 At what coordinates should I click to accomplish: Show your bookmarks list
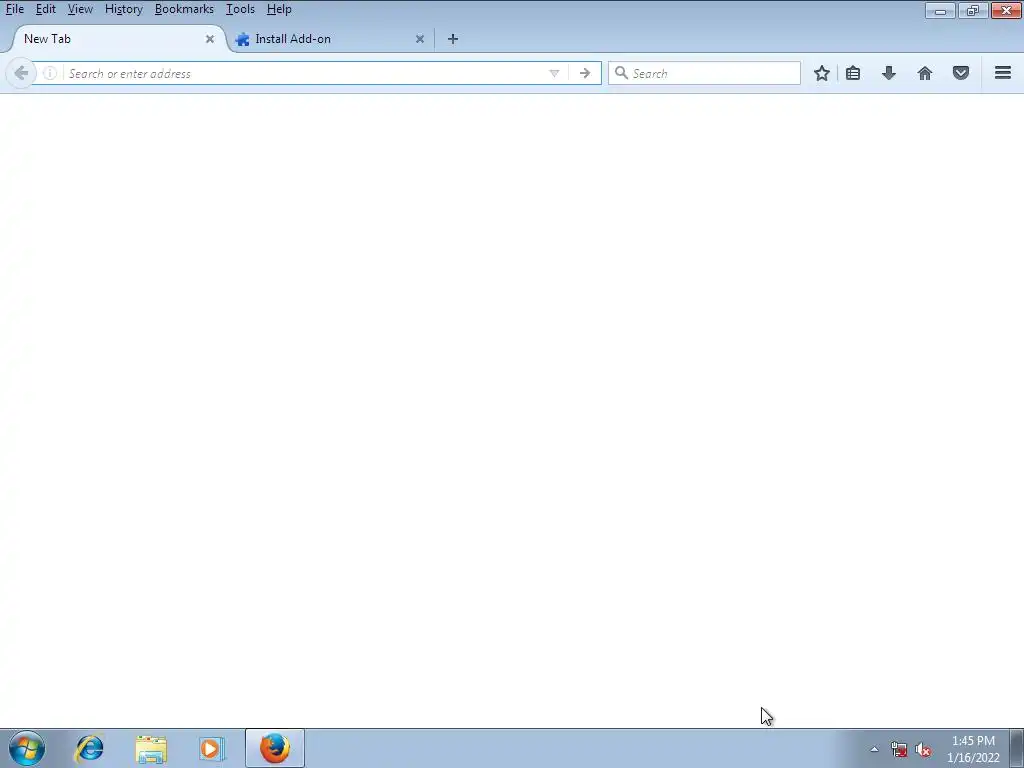[x=853, y=73]
